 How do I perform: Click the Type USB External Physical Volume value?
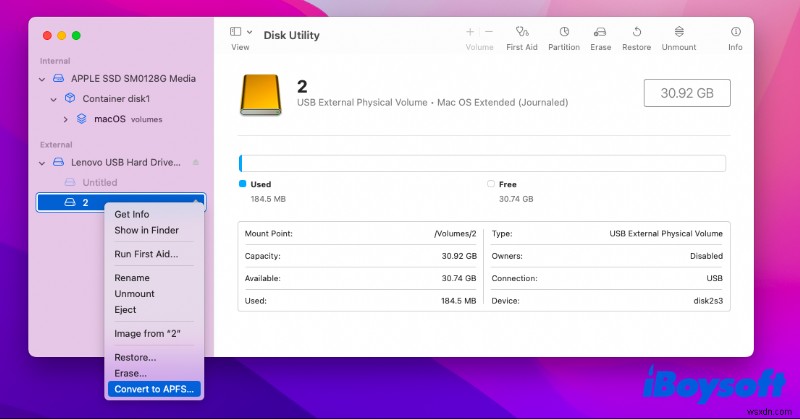pos(666,233)
